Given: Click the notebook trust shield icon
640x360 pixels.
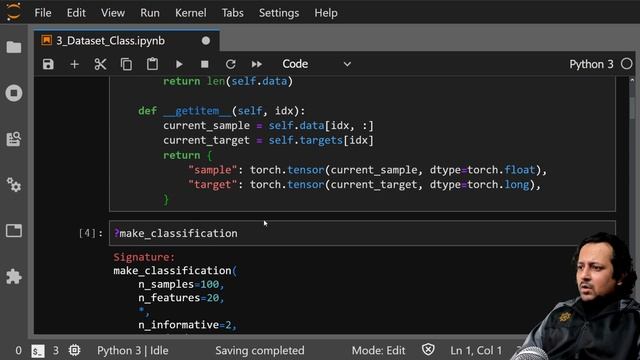Looking at the screenshot, I should click(x=428, y=350).
